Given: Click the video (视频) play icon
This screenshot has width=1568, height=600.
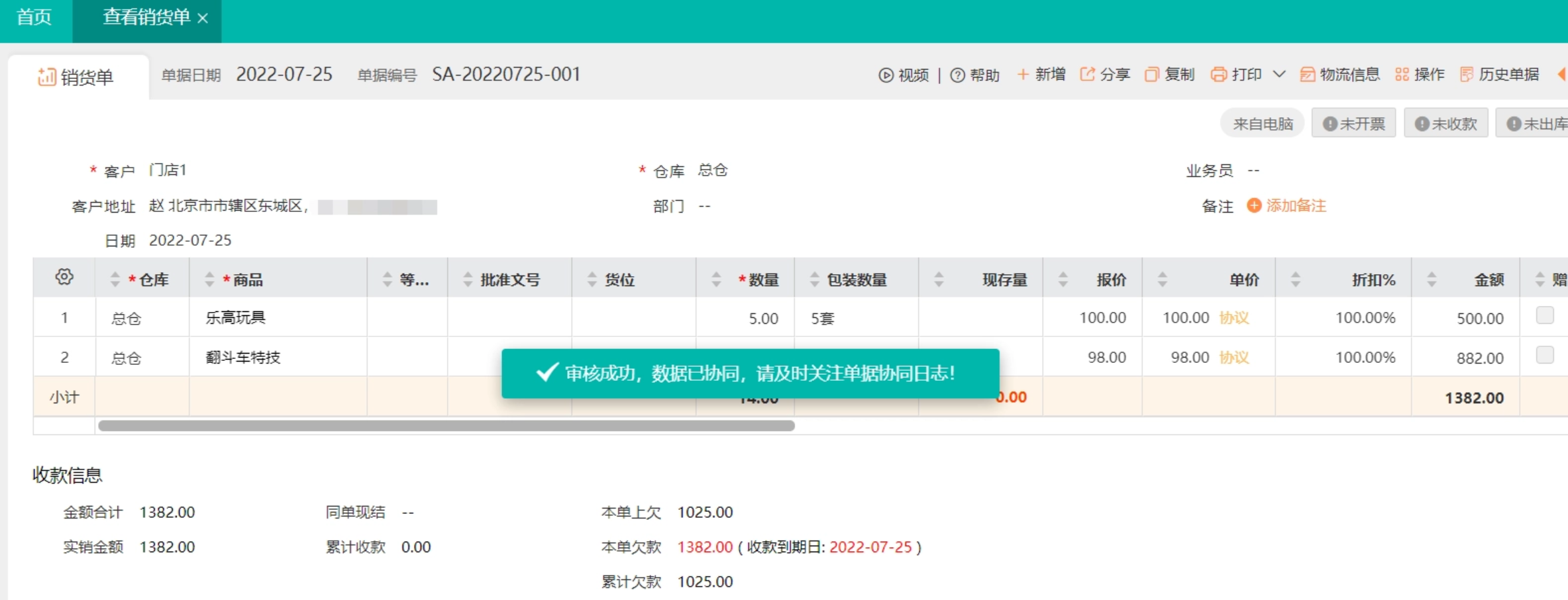Looking at the screenshot, I should [886, 75].
